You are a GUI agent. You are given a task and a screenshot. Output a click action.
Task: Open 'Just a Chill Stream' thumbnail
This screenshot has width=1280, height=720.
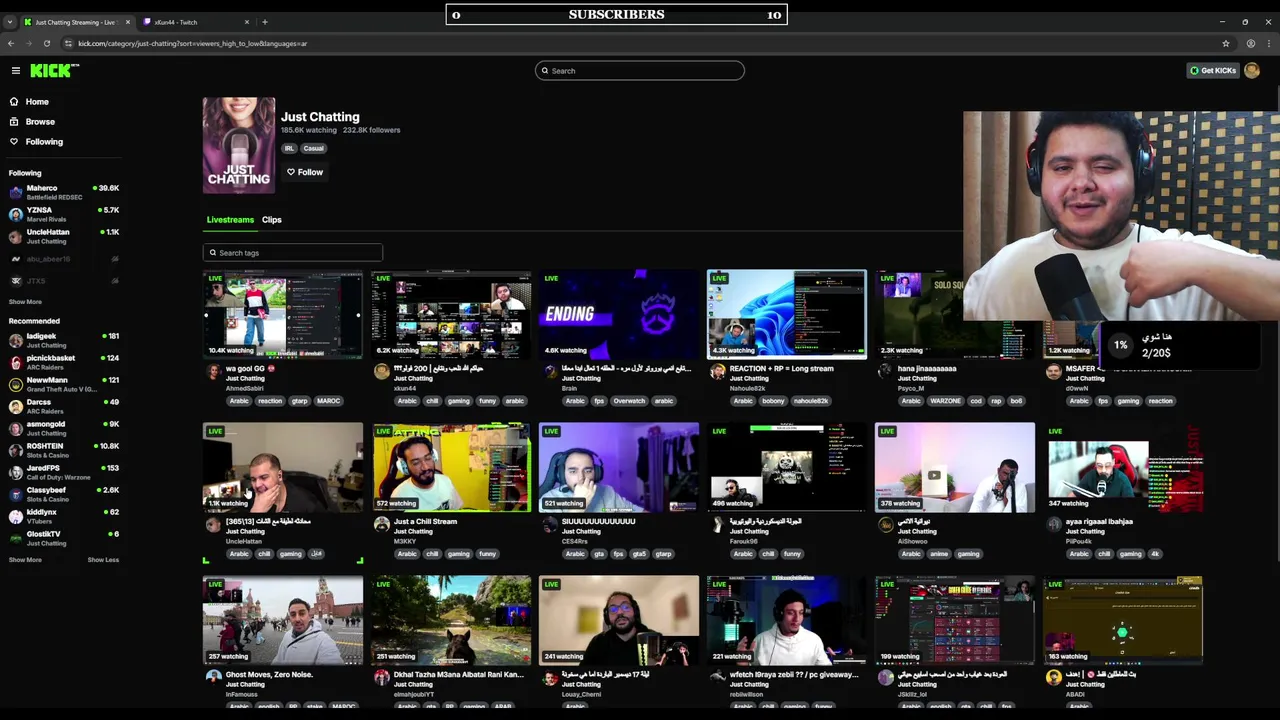click(451, 467)
